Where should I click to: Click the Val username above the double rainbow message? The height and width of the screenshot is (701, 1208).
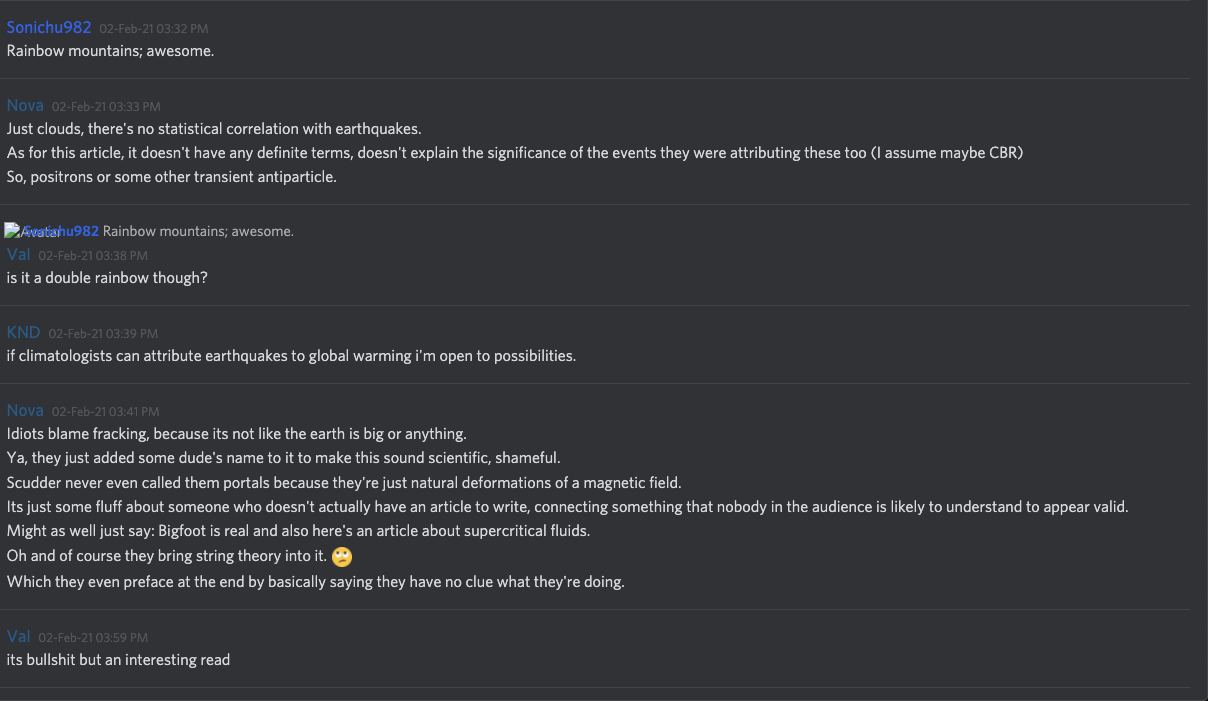[x=18, y=254]
